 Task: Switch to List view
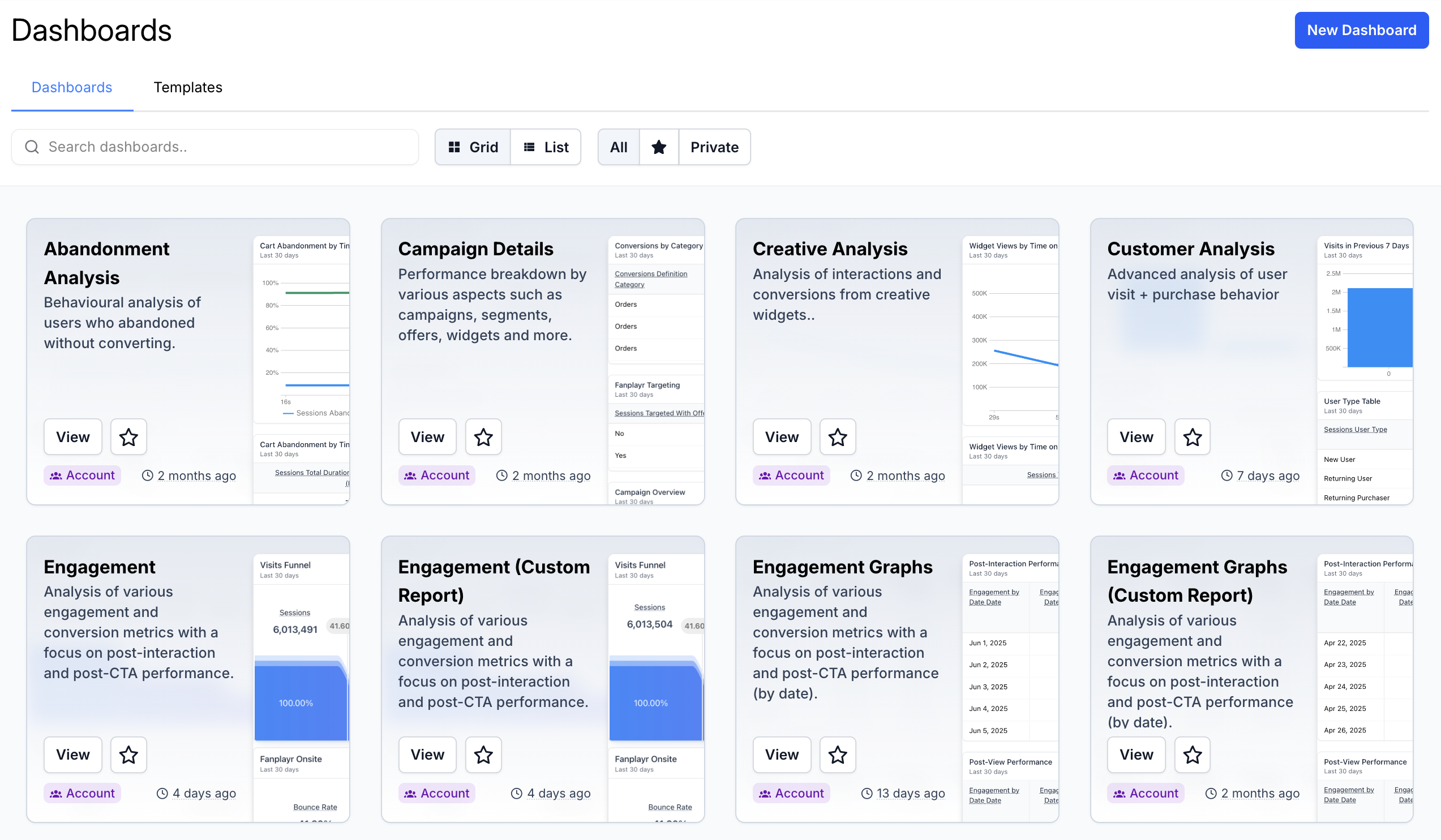(x=546, y=147)
